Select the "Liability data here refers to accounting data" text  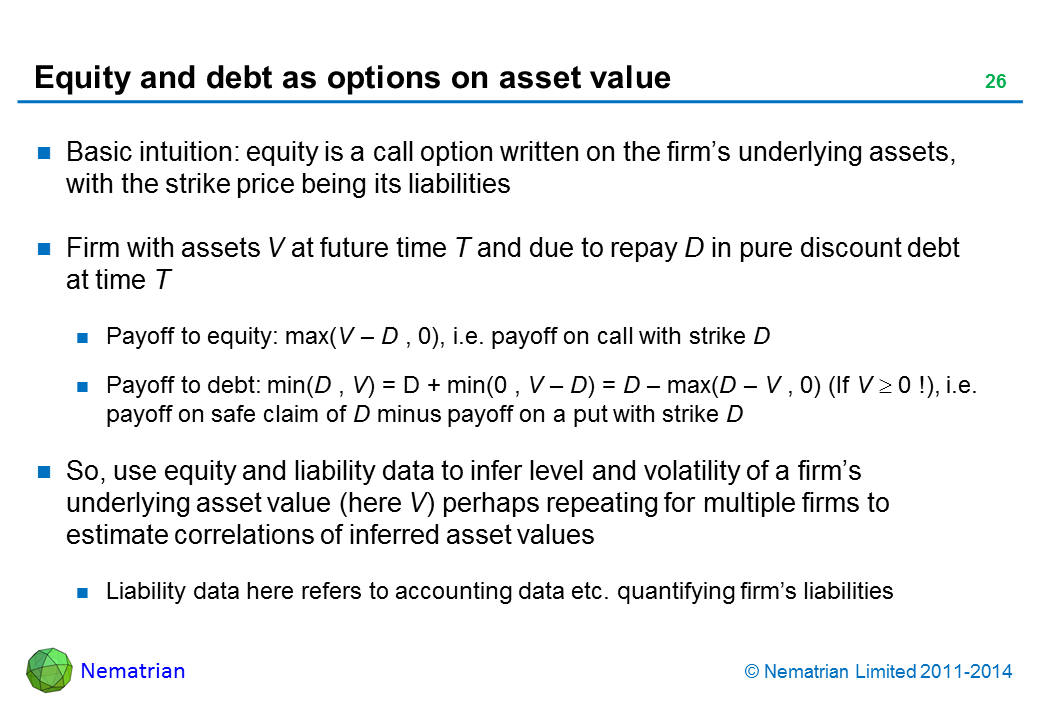pos(499,591)
